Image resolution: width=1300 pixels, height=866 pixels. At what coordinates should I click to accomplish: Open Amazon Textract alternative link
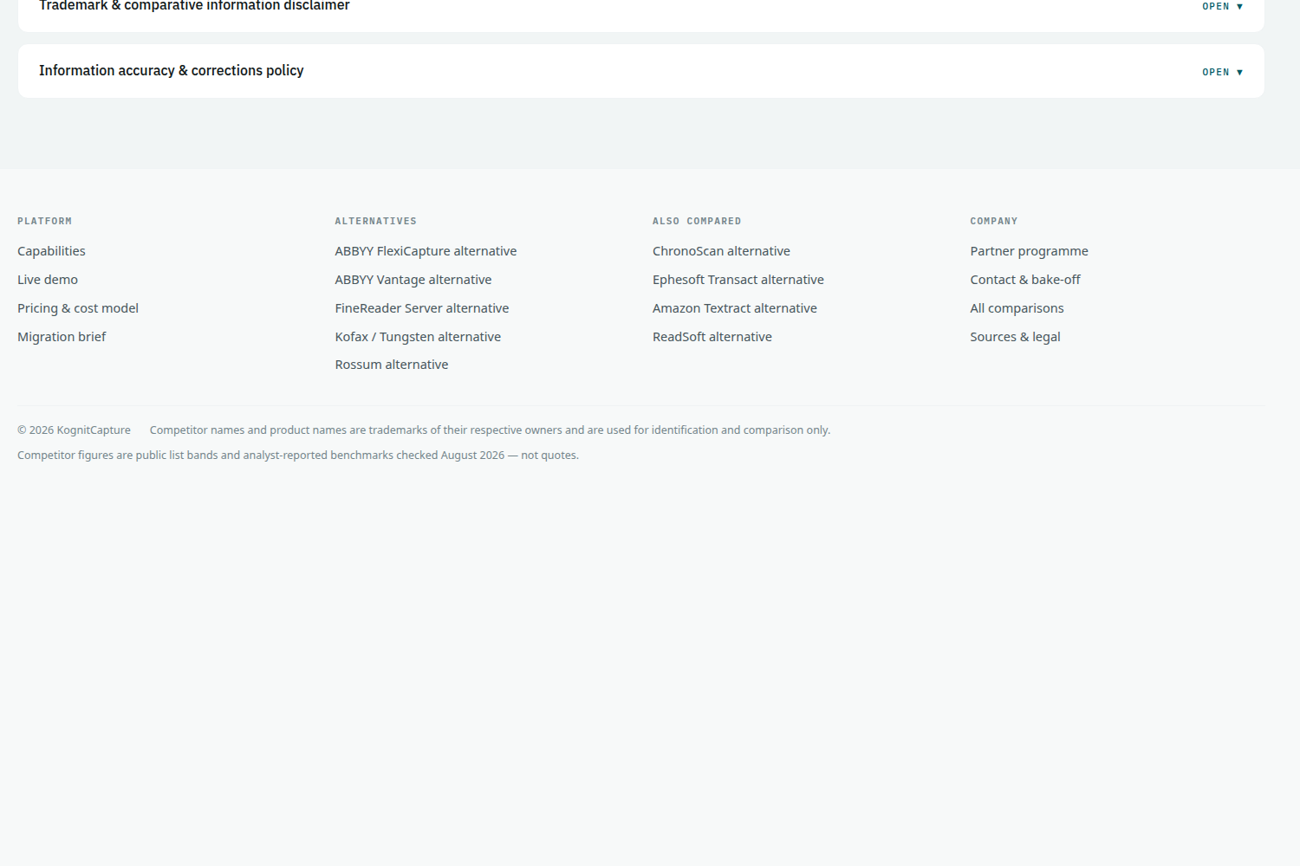pos(735,308)
